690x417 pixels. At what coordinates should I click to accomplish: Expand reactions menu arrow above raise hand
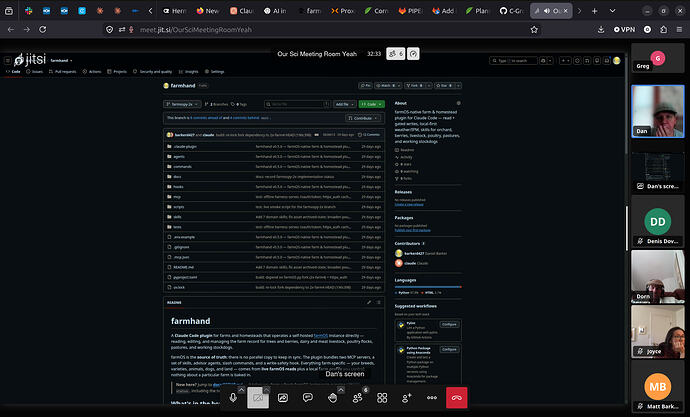click(x=341, y=390)
